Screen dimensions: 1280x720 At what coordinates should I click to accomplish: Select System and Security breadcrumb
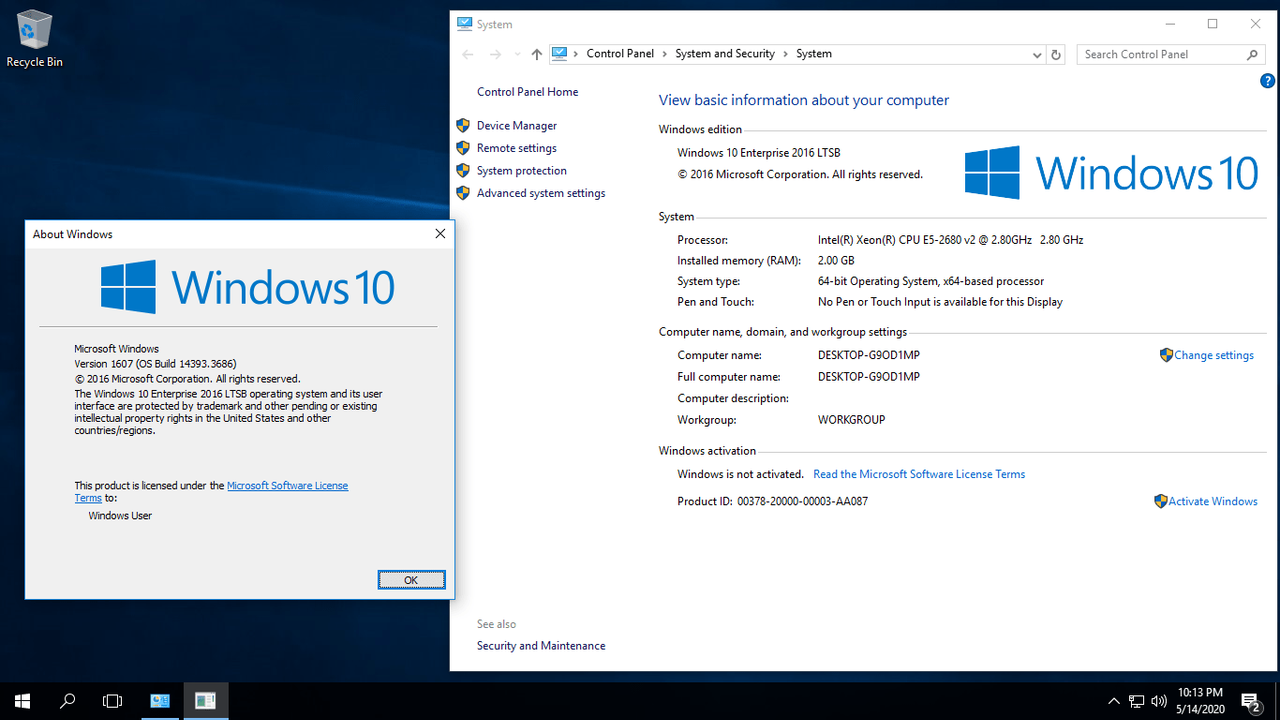coord(725,54)
